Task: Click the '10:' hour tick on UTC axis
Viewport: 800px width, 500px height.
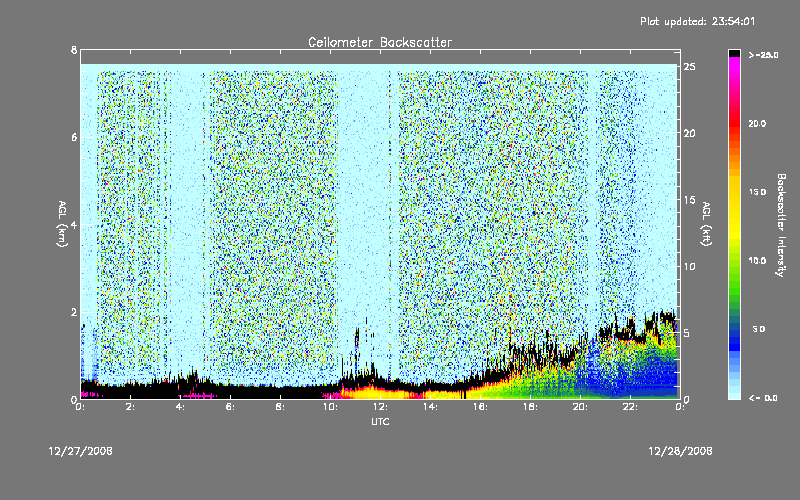Action: [330, 407]
